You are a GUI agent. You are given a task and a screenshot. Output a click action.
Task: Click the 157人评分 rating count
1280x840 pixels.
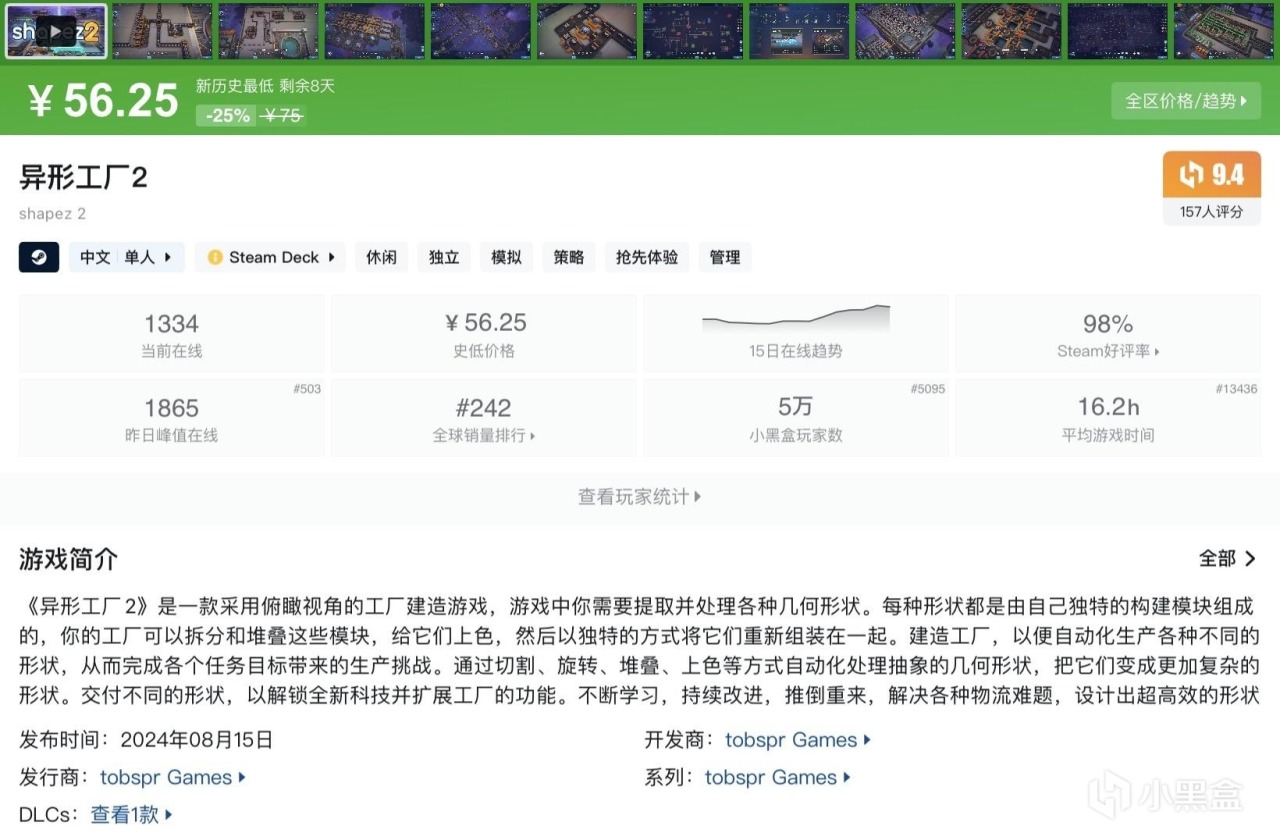[1211, 212]
